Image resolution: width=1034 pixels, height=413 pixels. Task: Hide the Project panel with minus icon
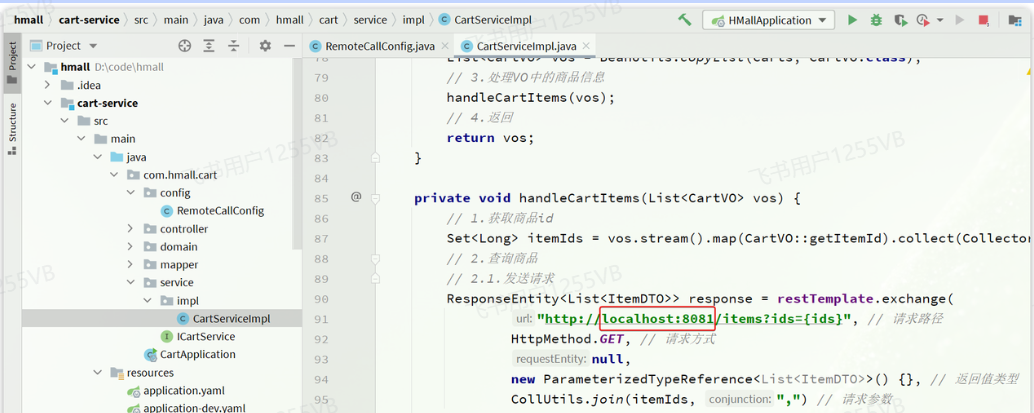(x=289, y=46)
